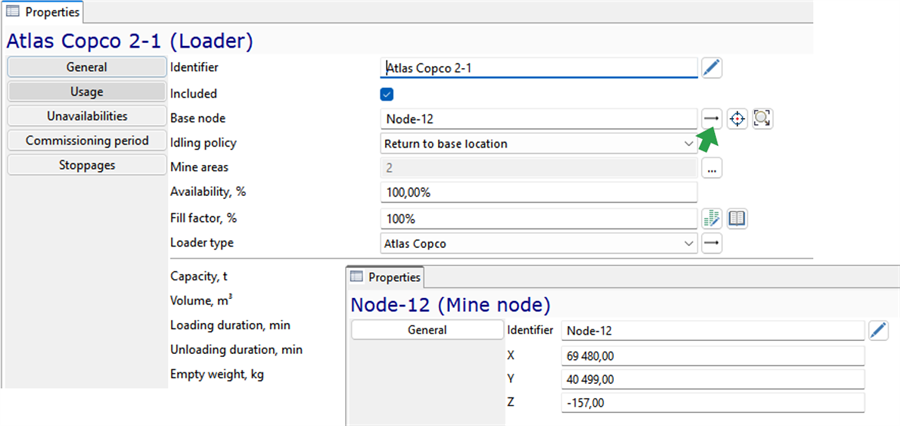
Task: Click the 'Idling policy' label
Action: coord(203,142)
